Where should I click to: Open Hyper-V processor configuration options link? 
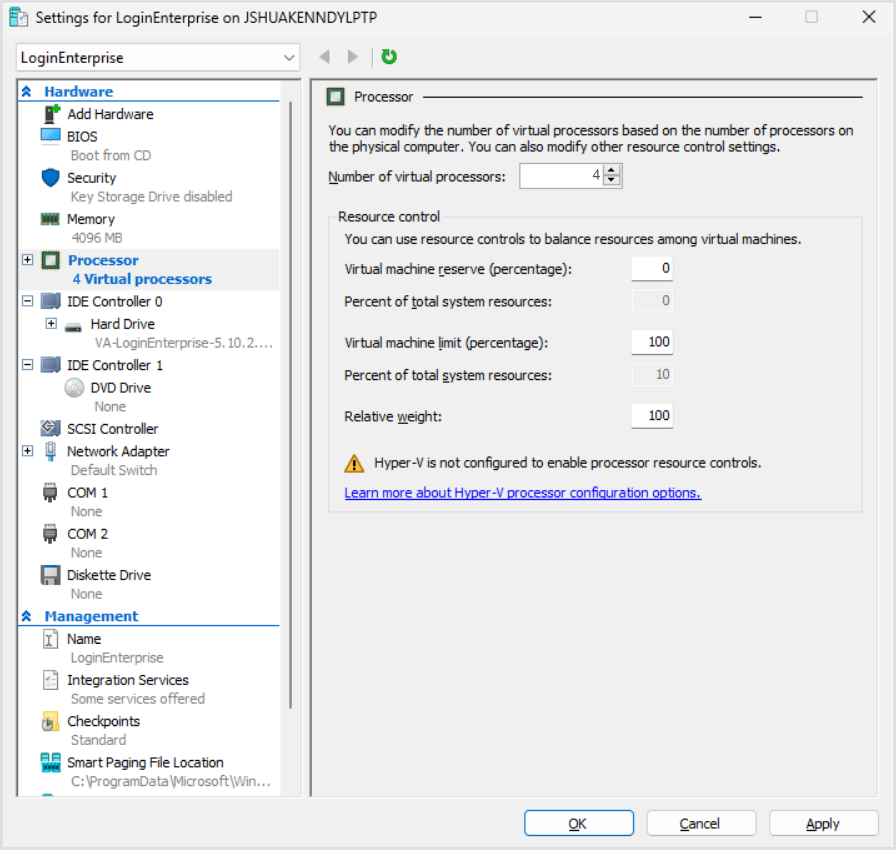(522, 493)
